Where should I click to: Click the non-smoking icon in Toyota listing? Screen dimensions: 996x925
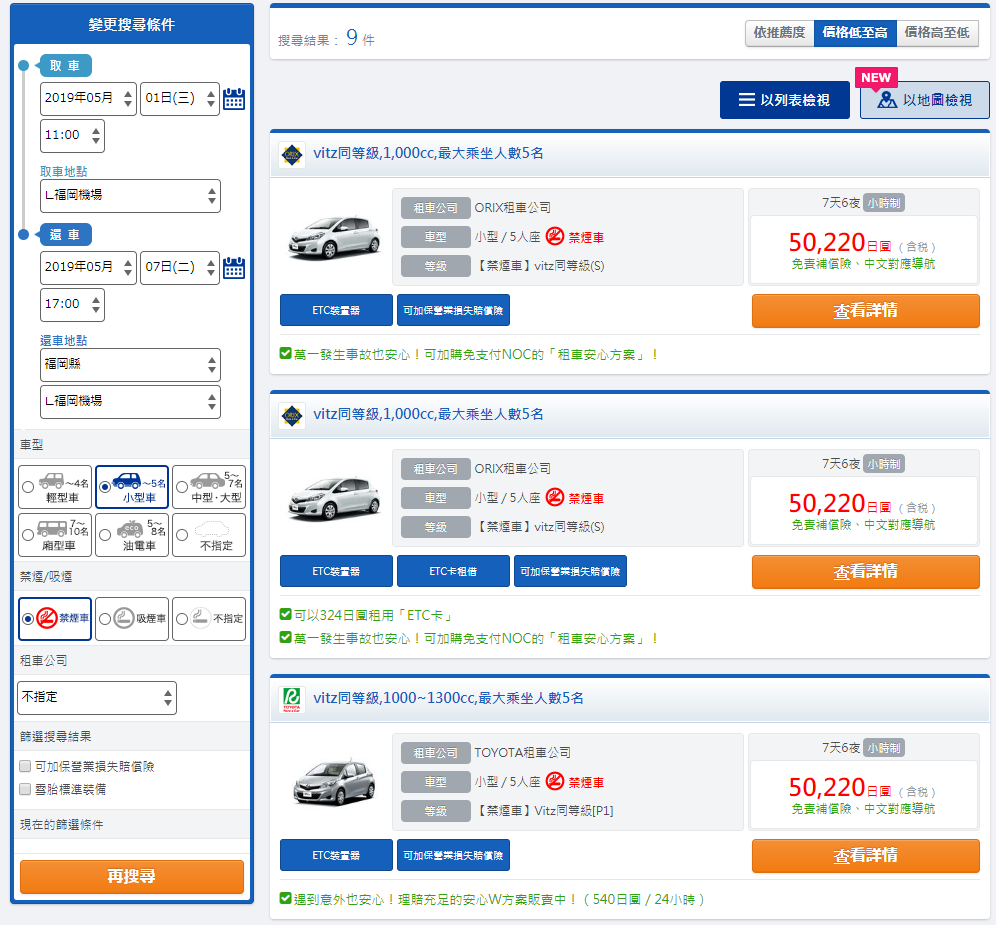coord(555,781)
